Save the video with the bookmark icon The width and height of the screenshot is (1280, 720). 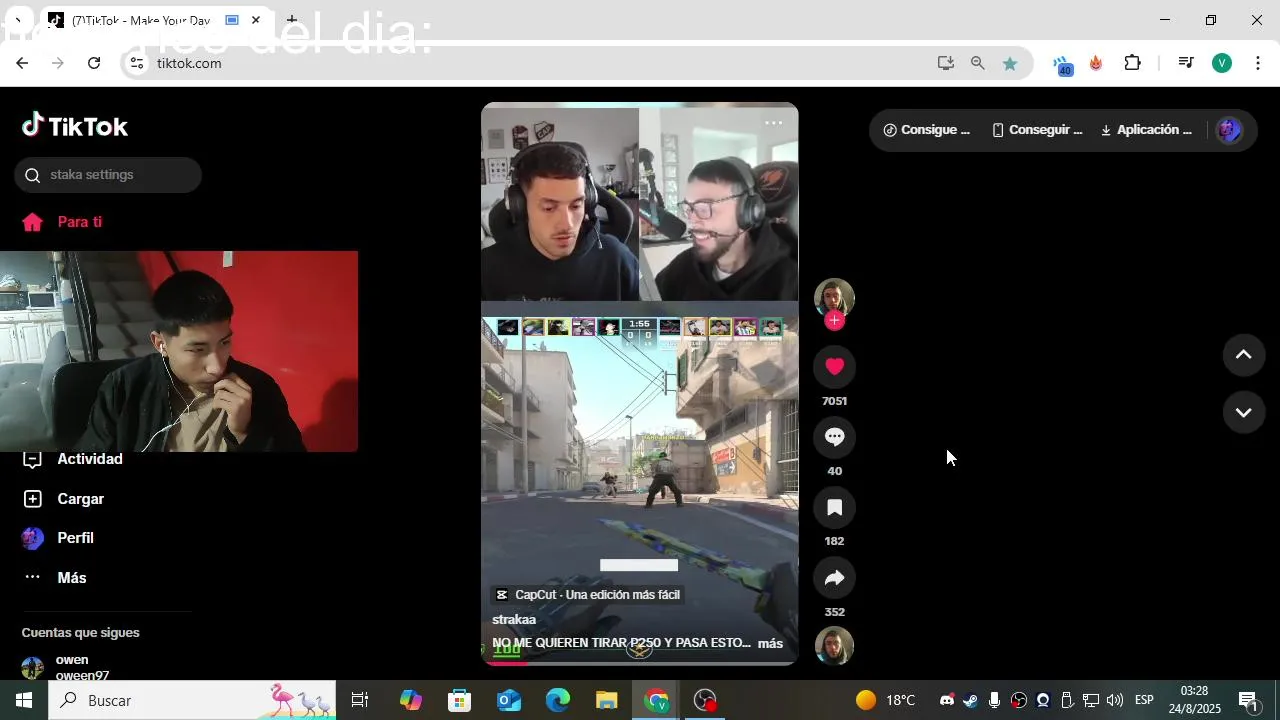click(x=834, y=507)
